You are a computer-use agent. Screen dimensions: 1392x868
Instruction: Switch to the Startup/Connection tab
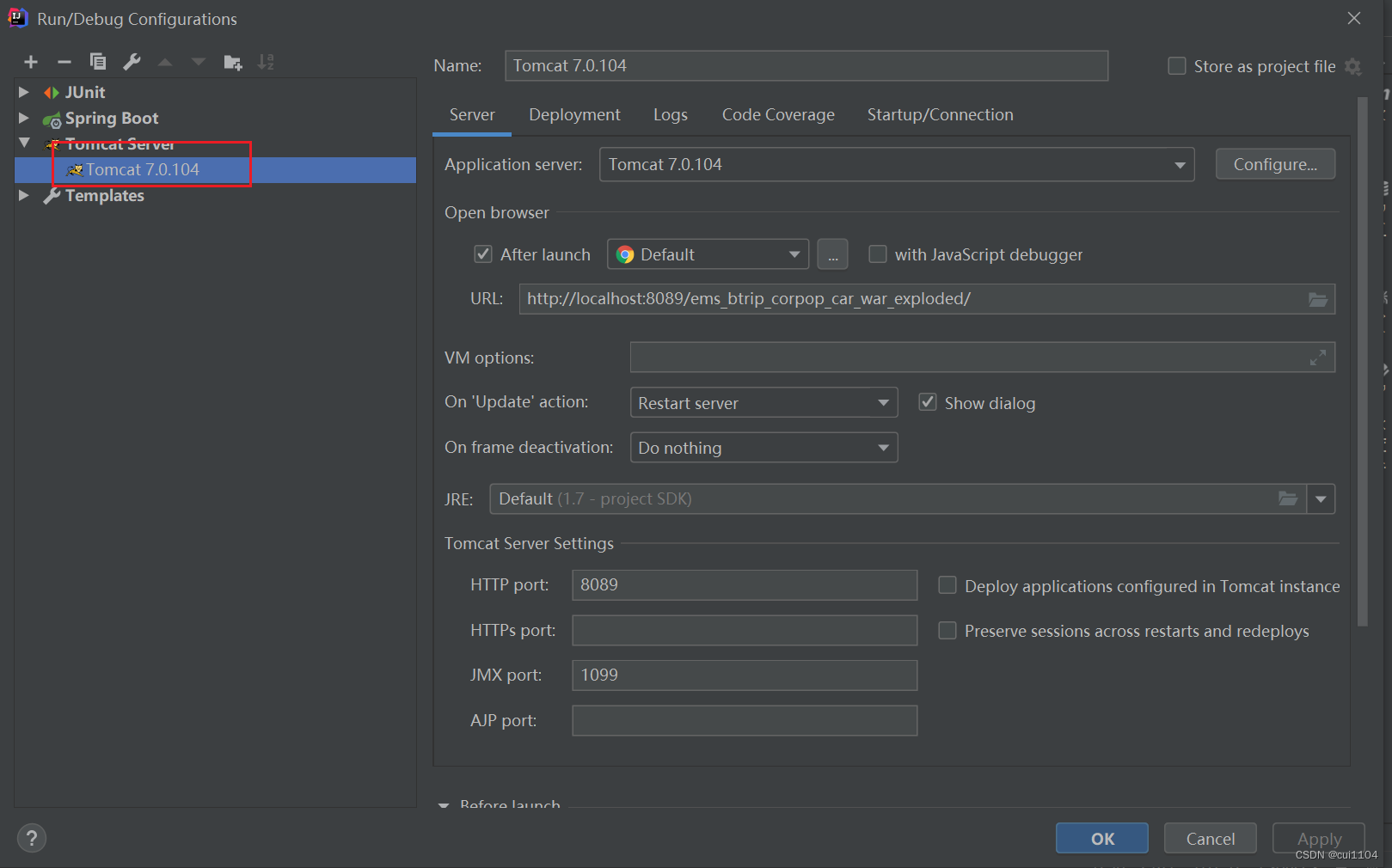point(940,115)
